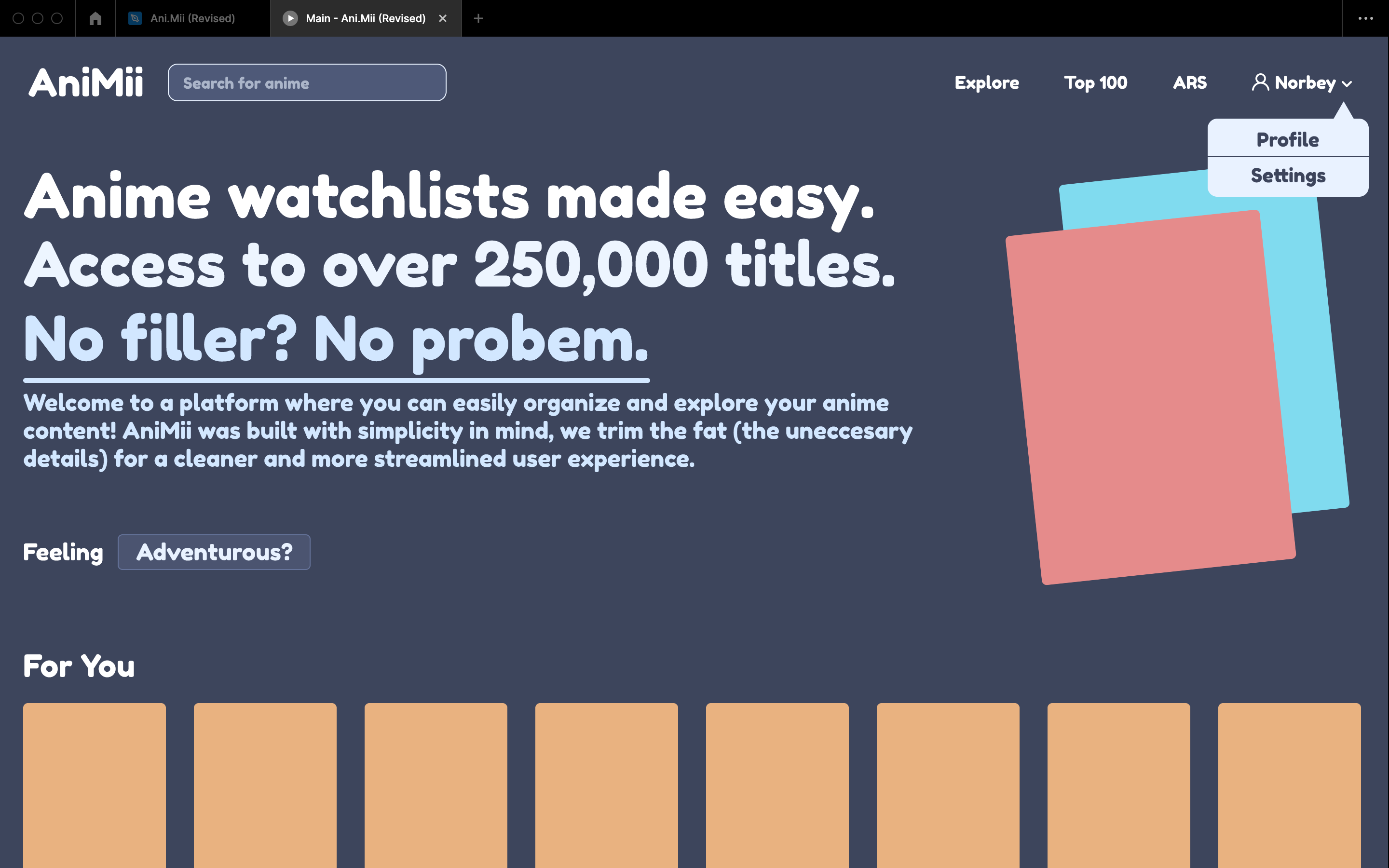Screen dimensions: 1389x868
Task: Select Settings from the user dropdown
Action: pos(1287,176)
